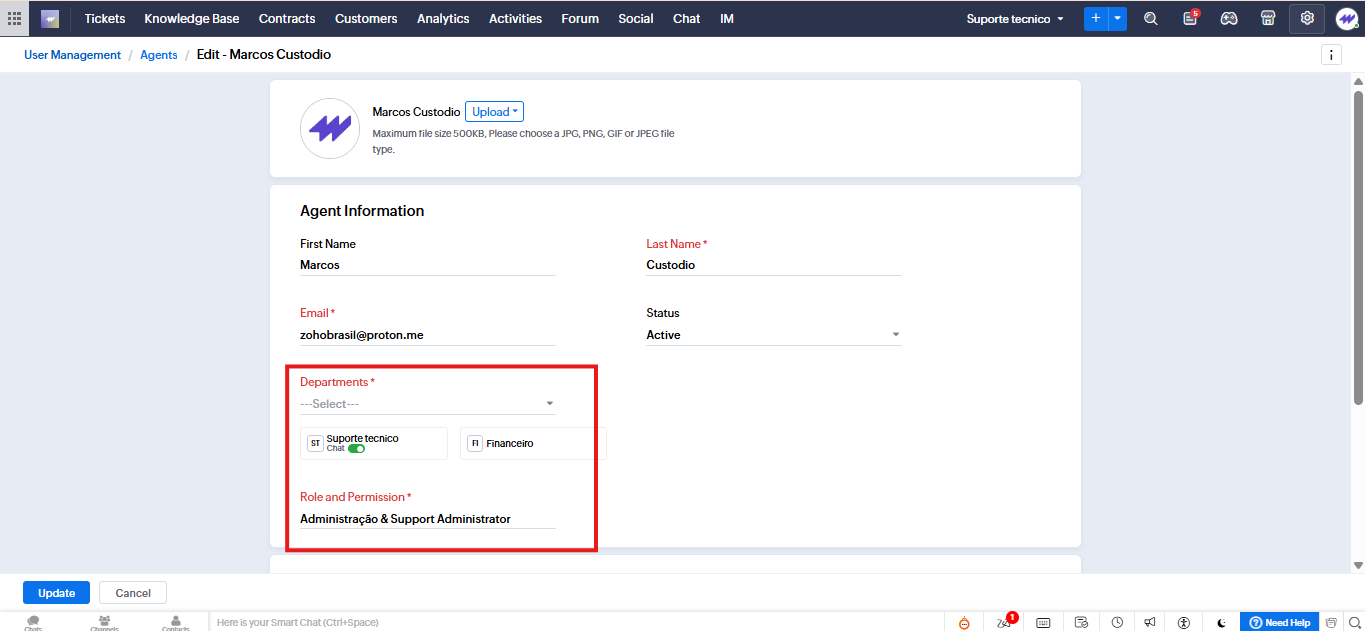Click the Email input field

[x=427, y=335]
